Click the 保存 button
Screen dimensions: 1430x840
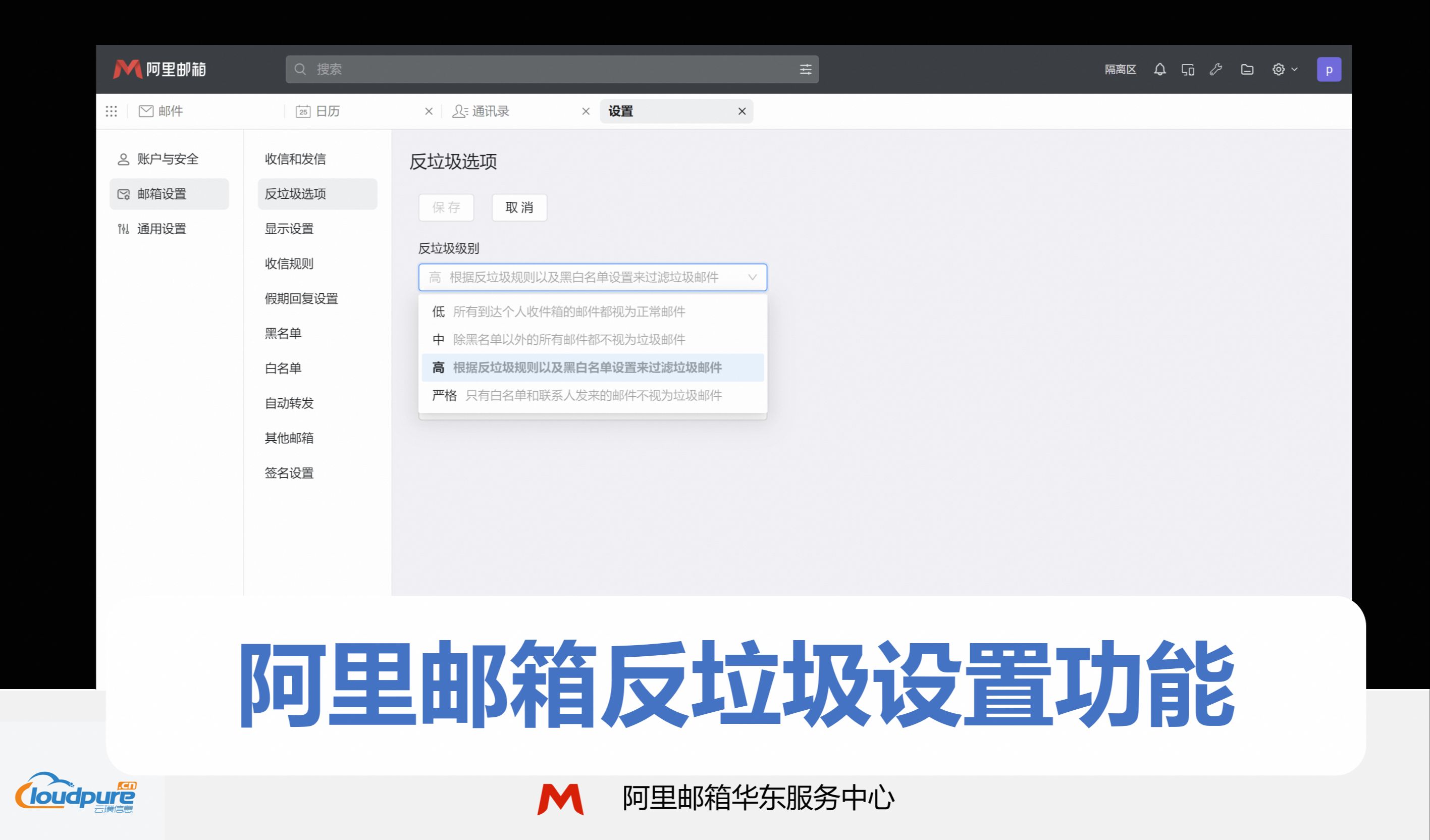click(x=446, y=208)
